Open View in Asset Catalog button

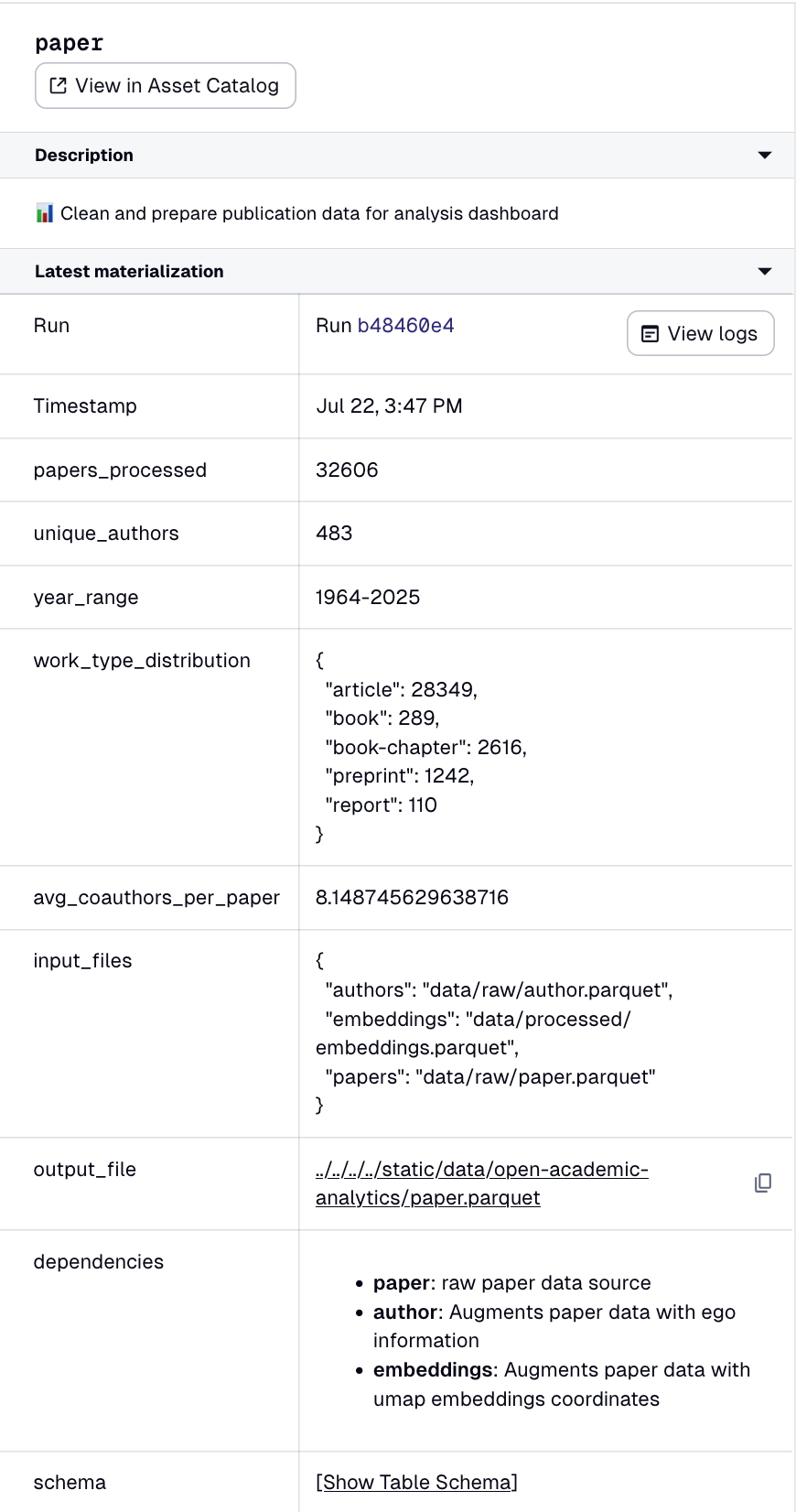(166, 86)
